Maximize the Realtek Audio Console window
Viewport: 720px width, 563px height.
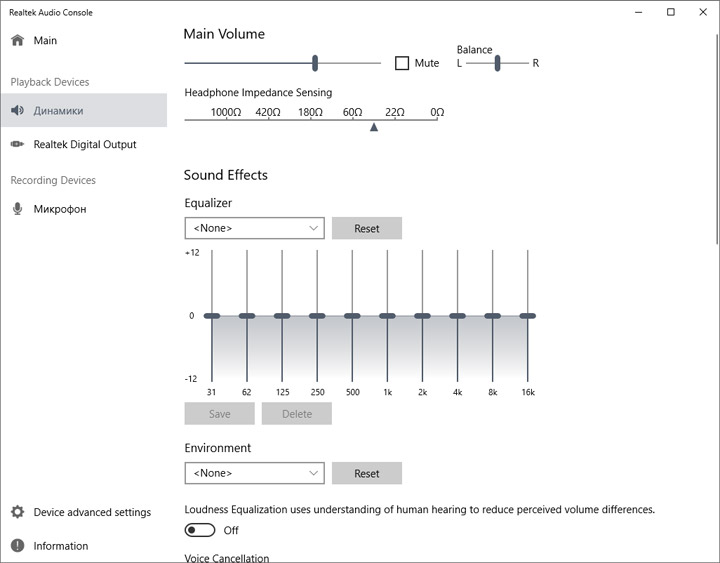pos(671,12)
